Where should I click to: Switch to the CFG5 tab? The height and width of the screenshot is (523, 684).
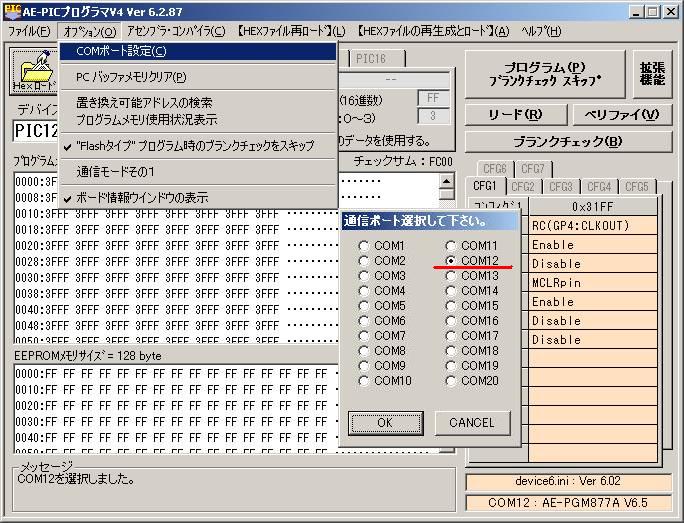pyautogui.click(x=636, y=187)
